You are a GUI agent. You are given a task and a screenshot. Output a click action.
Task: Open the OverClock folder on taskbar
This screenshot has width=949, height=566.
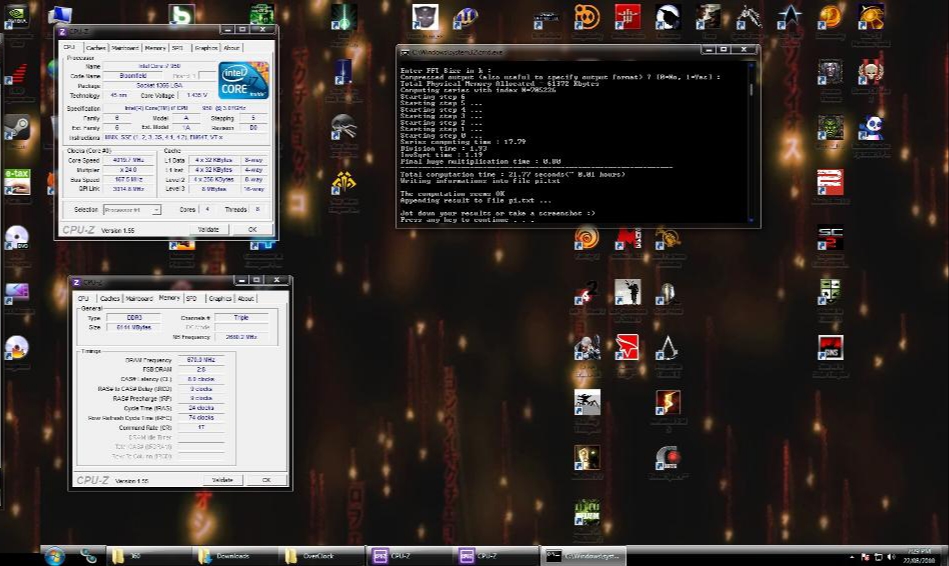pyautogui.click(x=322, y=556)
